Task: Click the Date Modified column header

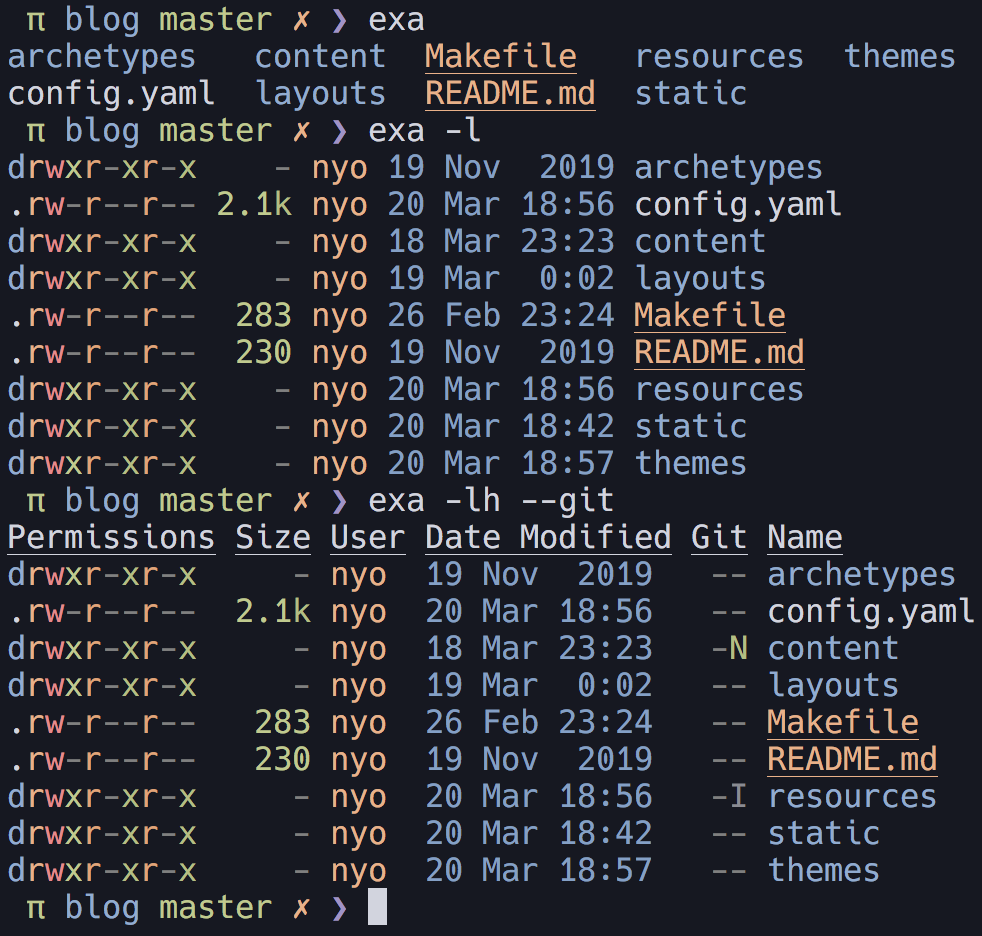Action: pos(548,538)
